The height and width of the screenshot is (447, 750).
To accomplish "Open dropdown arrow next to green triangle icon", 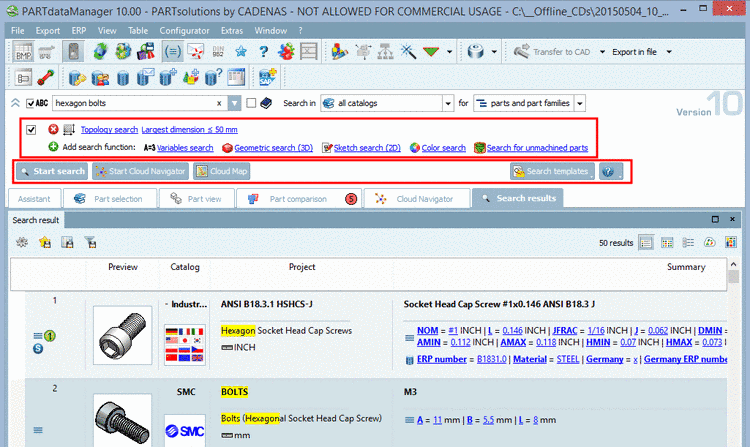I will pos(449,52).
